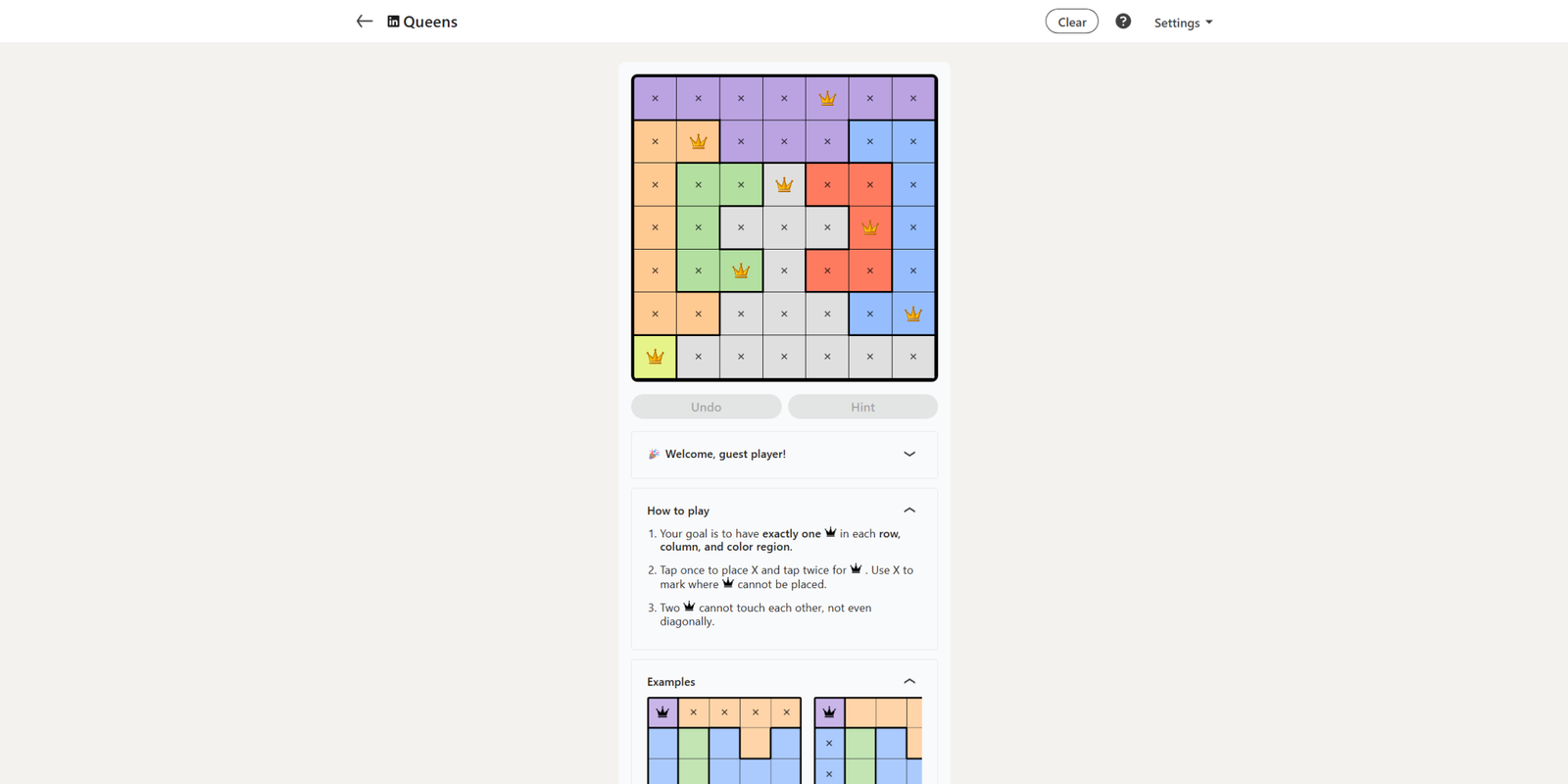Collapse the How to play section
This screenshot has width=1568, height=784.
tap(909, 511)
